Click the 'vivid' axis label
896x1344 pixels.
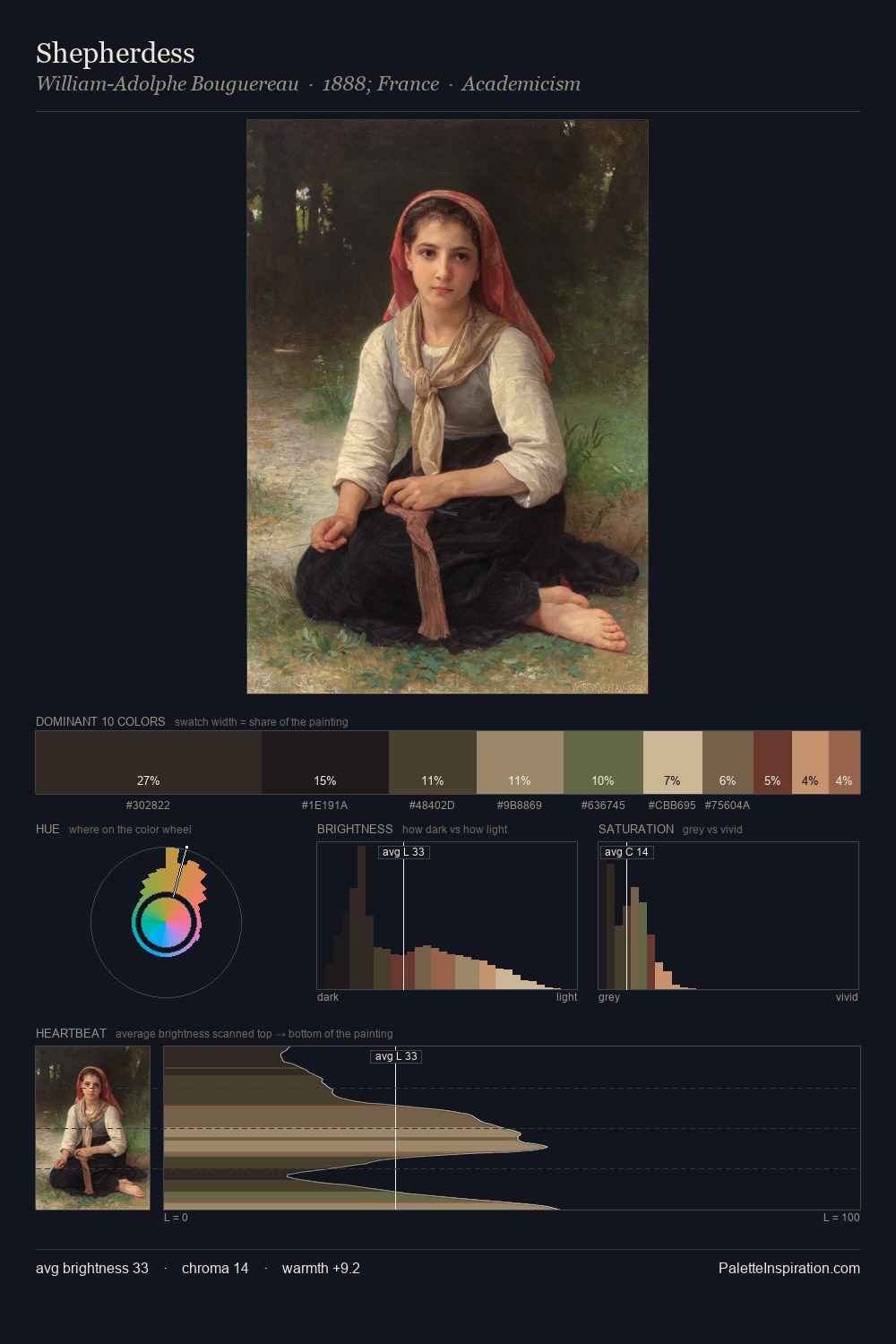(847, 997)
